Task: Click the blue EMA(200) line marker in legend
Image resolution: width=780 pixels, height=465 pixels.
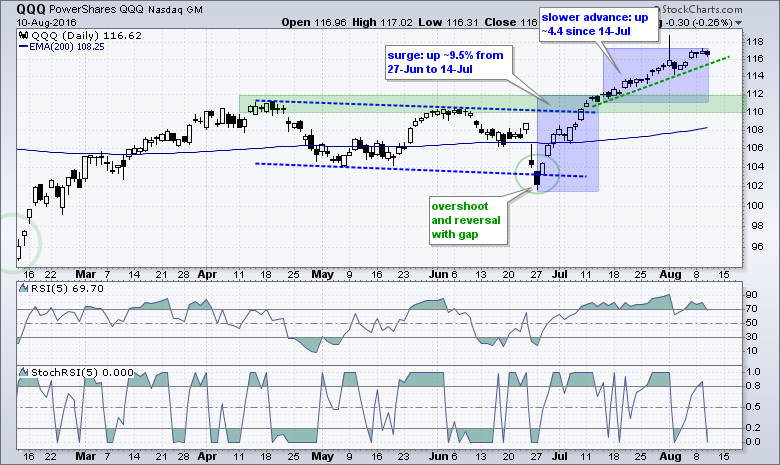Action: (23, 47)
